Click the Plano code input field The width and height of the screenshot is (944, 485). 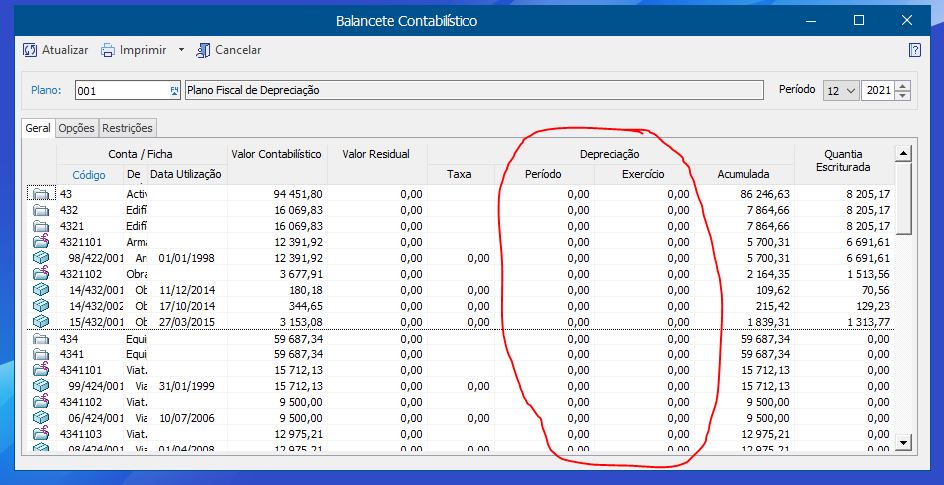118,90
